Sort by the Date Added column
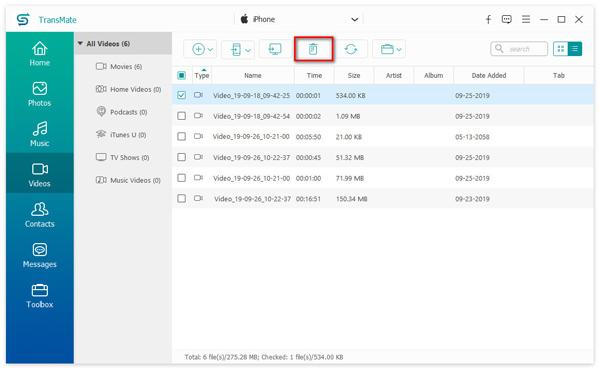 click(x=489, y=75)
